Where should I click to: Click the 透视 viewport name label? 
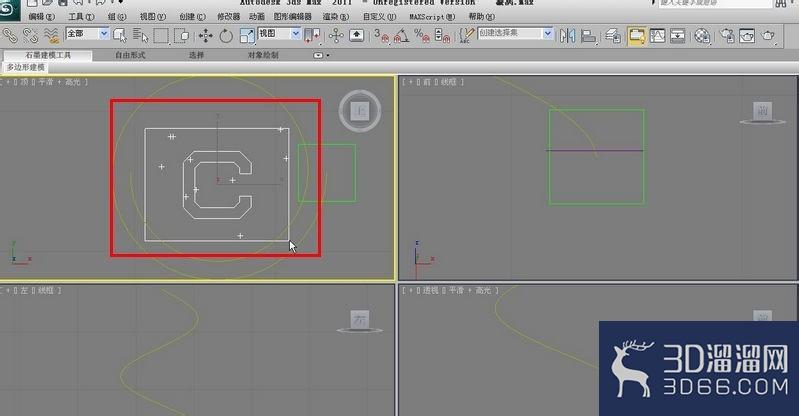coord(431,290)
